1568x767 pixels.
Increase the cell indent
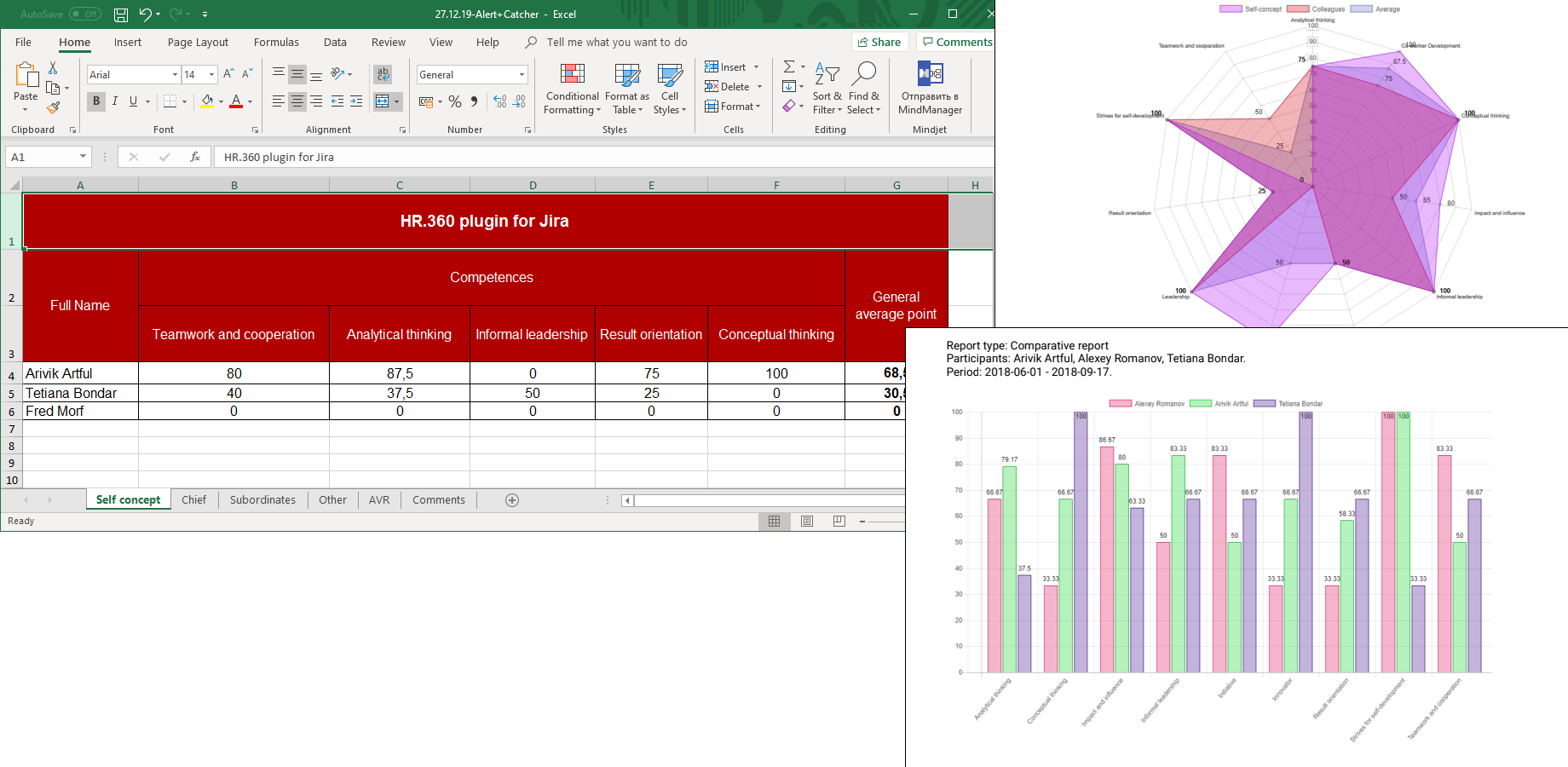pyautogui.click(x=356, y=101)
